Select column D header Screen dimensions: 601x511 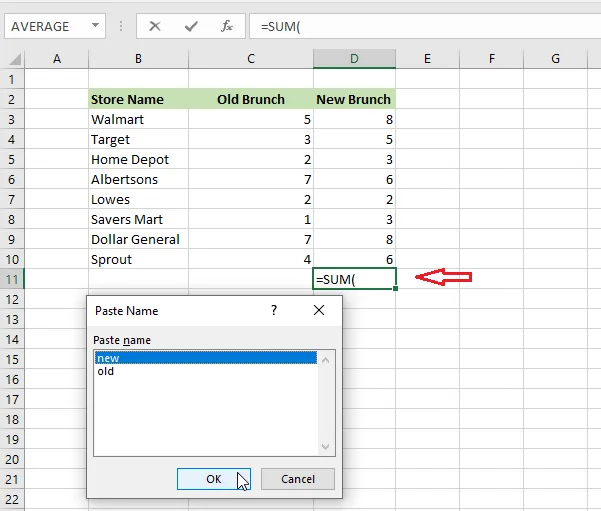coord(354,59)
